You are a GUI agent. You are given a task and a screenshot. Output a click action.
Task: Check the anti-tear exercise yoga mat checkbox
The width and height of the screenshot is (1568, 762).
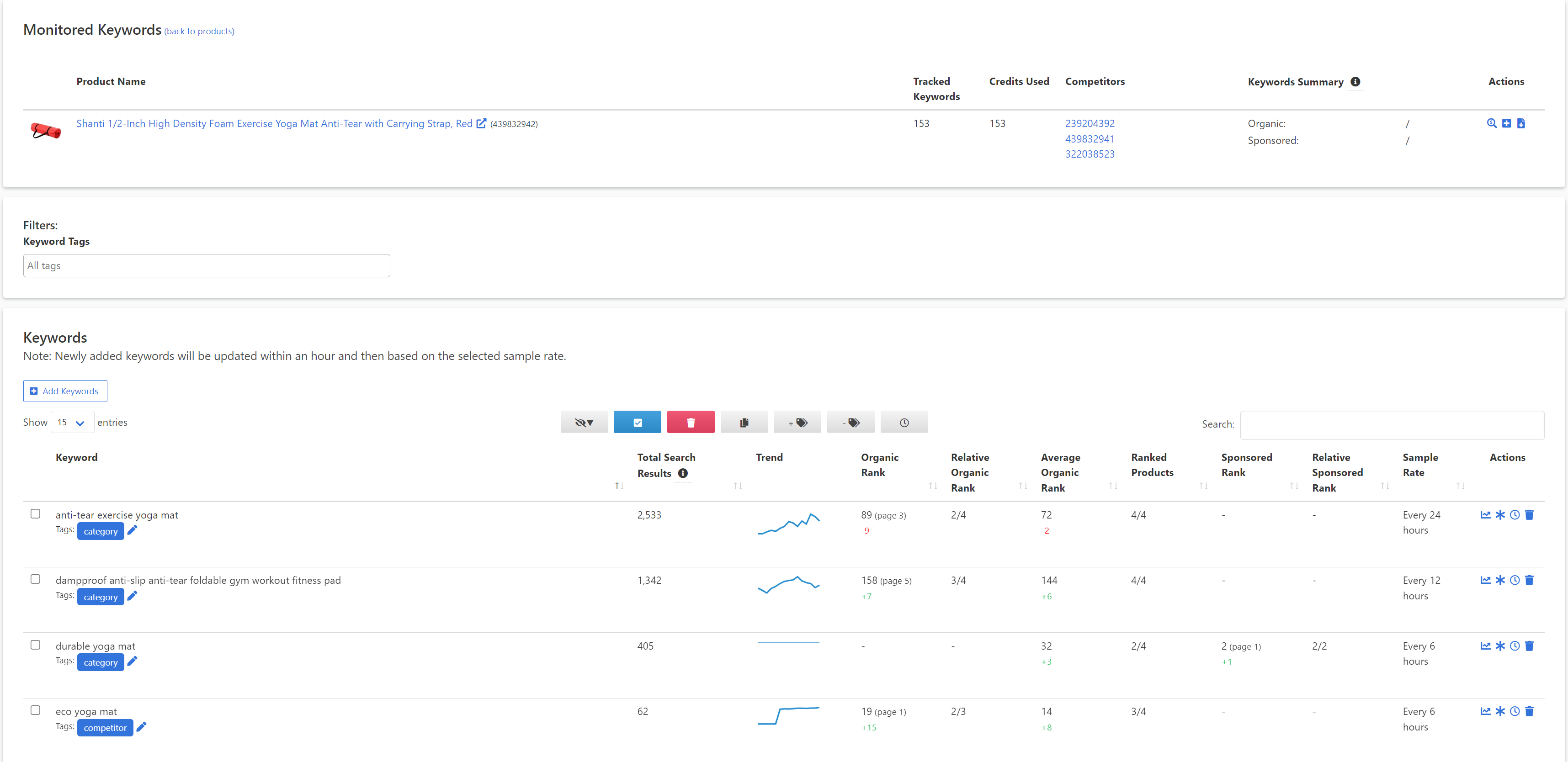point(35,513)
